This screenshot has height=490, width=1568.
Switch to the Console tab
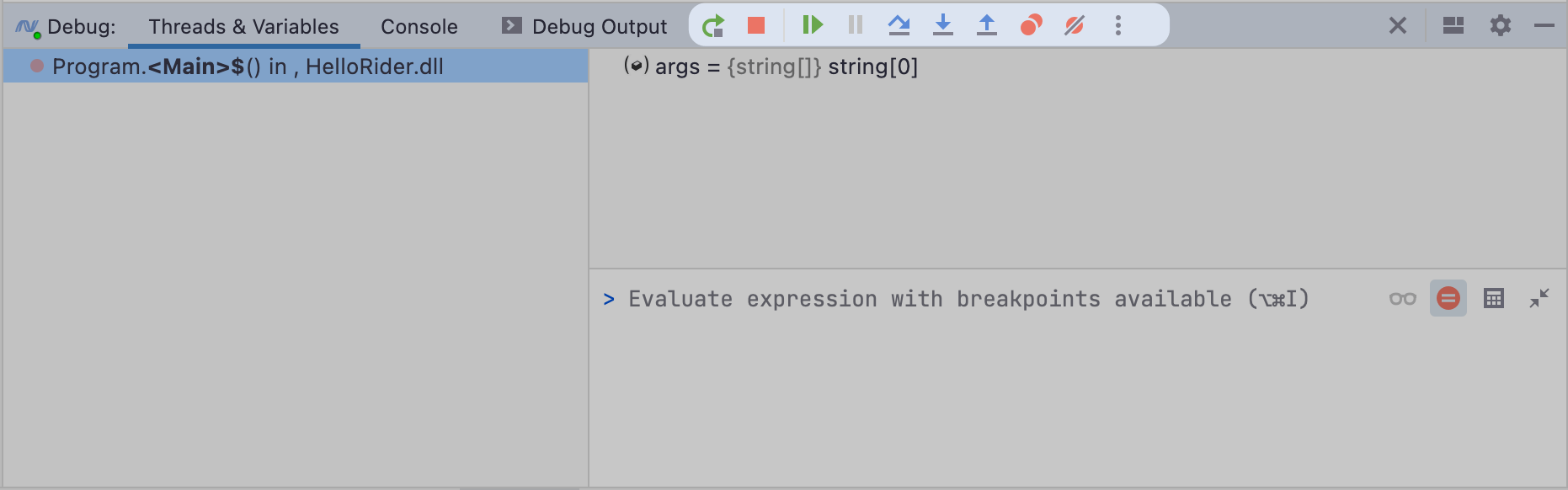[x=419, y=26]
